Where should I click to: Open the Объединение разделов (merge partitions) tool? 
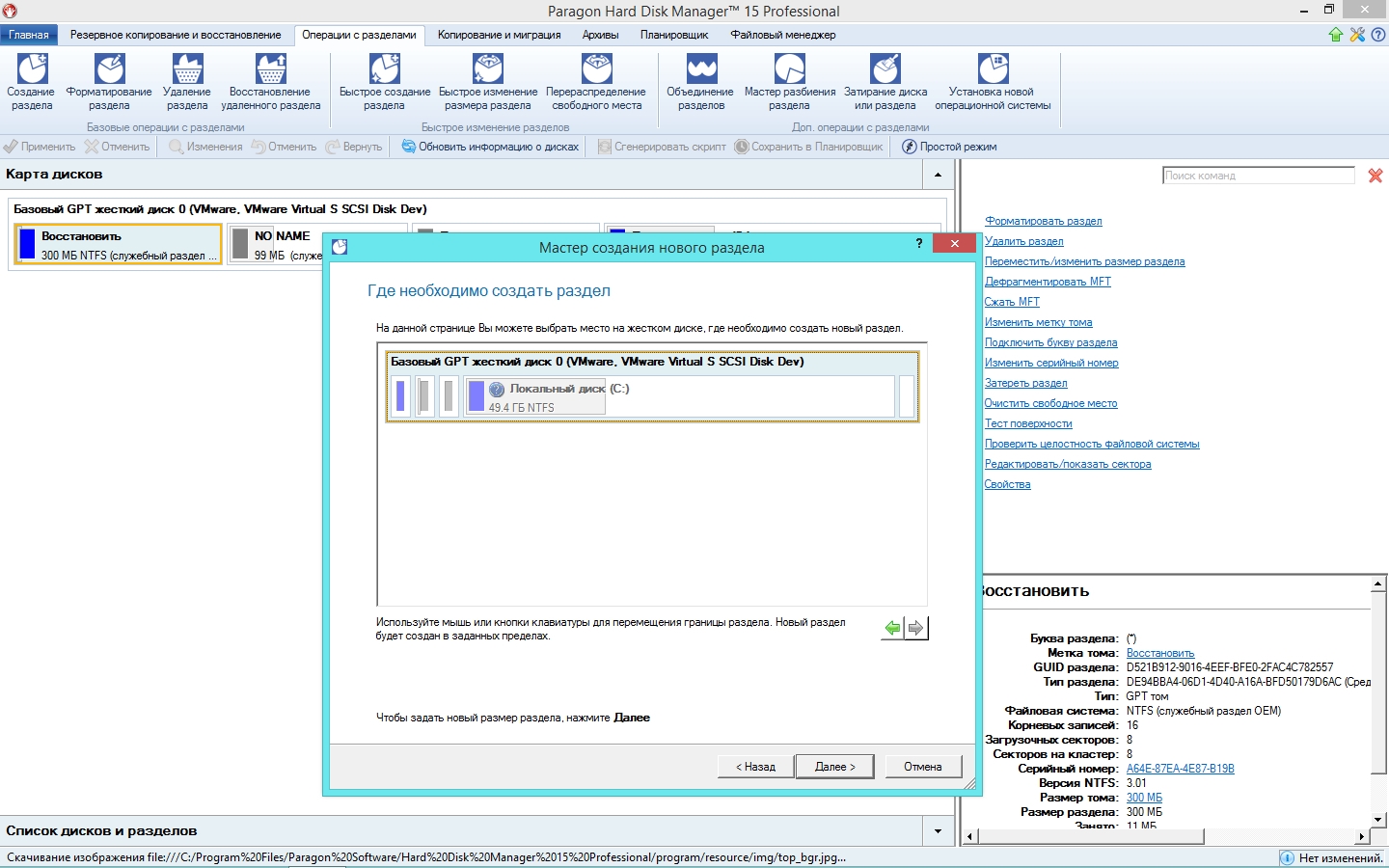pyautogui.click(x=701, y=83)
